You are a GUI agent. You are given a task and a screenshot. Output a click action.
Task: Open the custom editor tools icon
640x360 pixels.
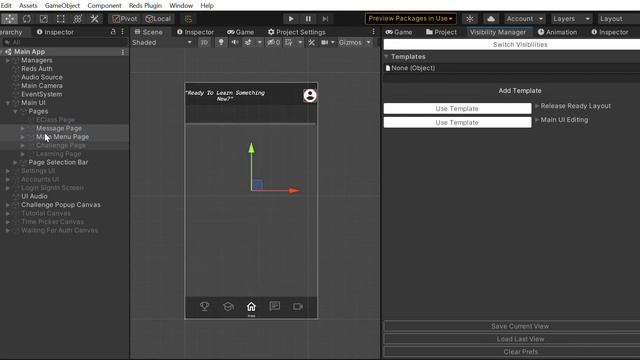click(x=94, y=19)
